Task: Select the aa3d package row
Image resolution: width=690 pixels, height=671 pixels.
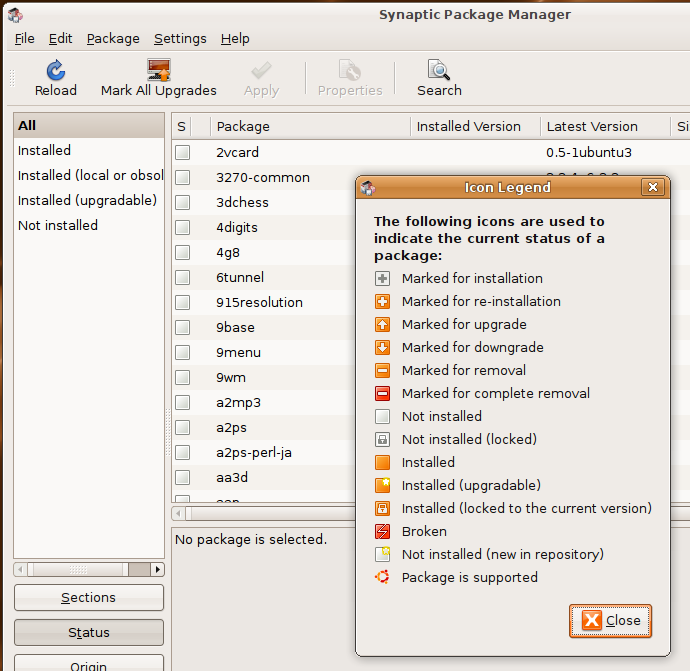Action: pyautogui.click(x=264, y=478)
